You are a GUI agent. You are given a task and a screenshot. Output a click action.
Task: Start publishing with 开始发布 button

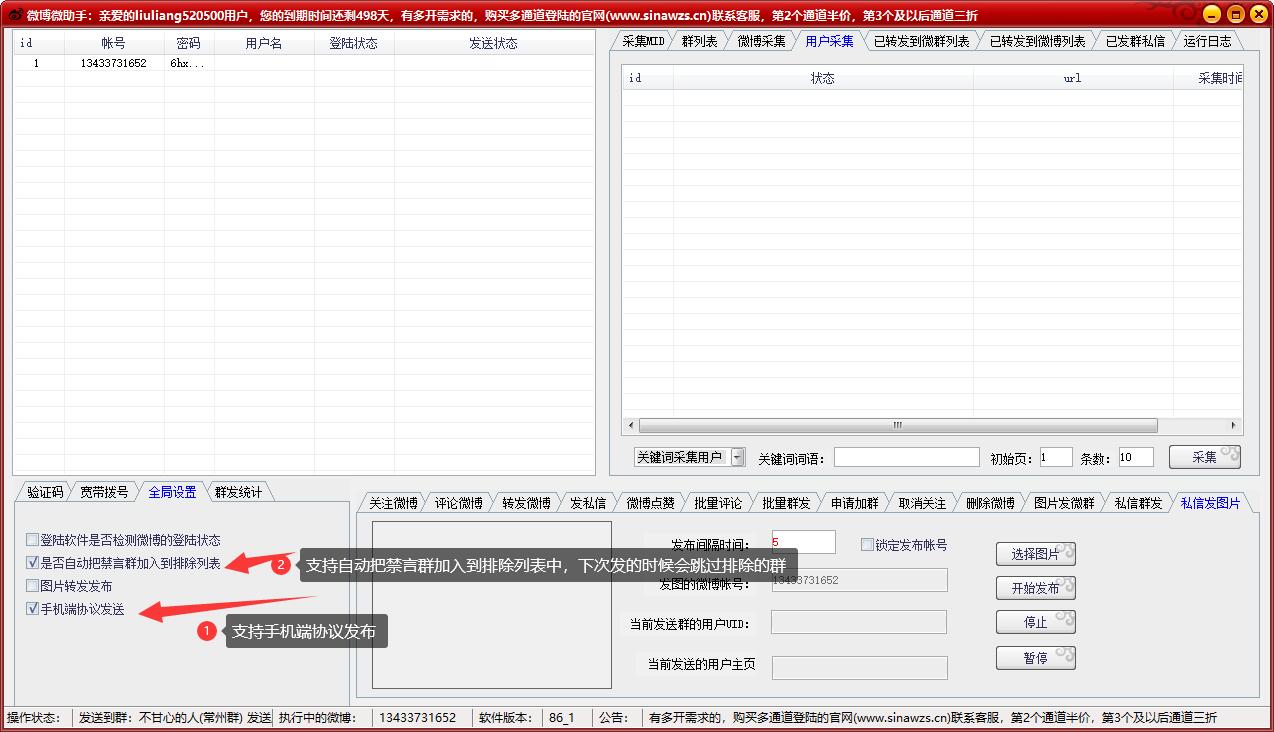pyautogui.click(x=1036, y=588)
